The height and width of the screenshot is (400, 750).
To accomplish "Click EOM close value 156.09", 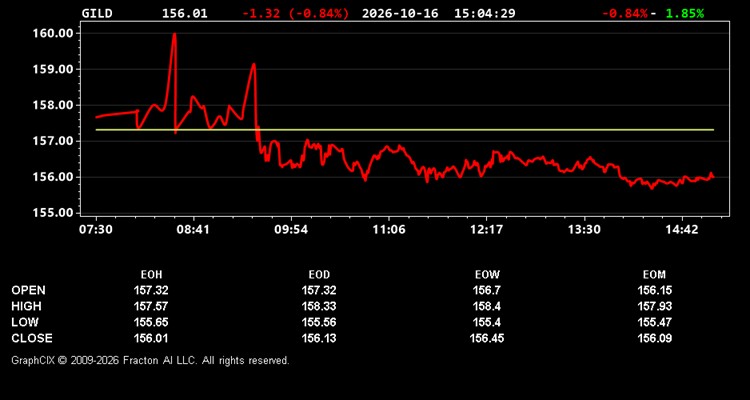I will click(654, 338).
